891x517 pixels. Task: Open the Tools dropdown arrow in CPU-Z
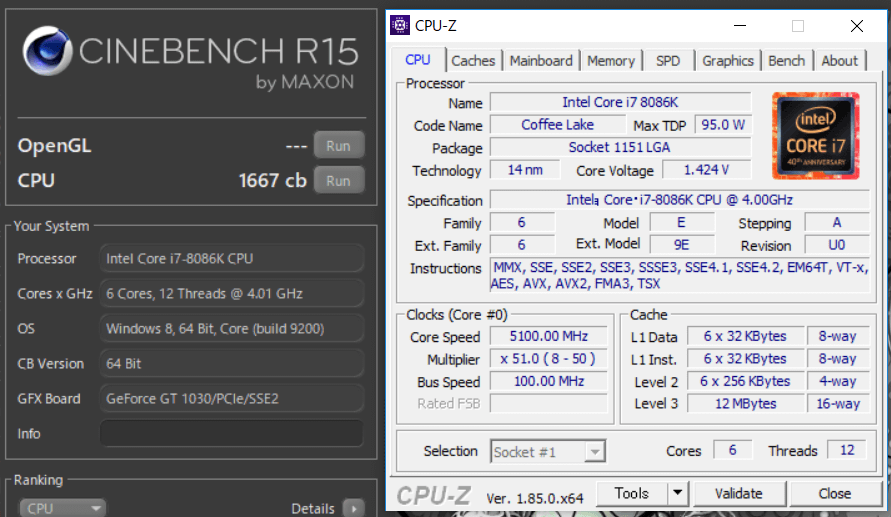(677, 493)
